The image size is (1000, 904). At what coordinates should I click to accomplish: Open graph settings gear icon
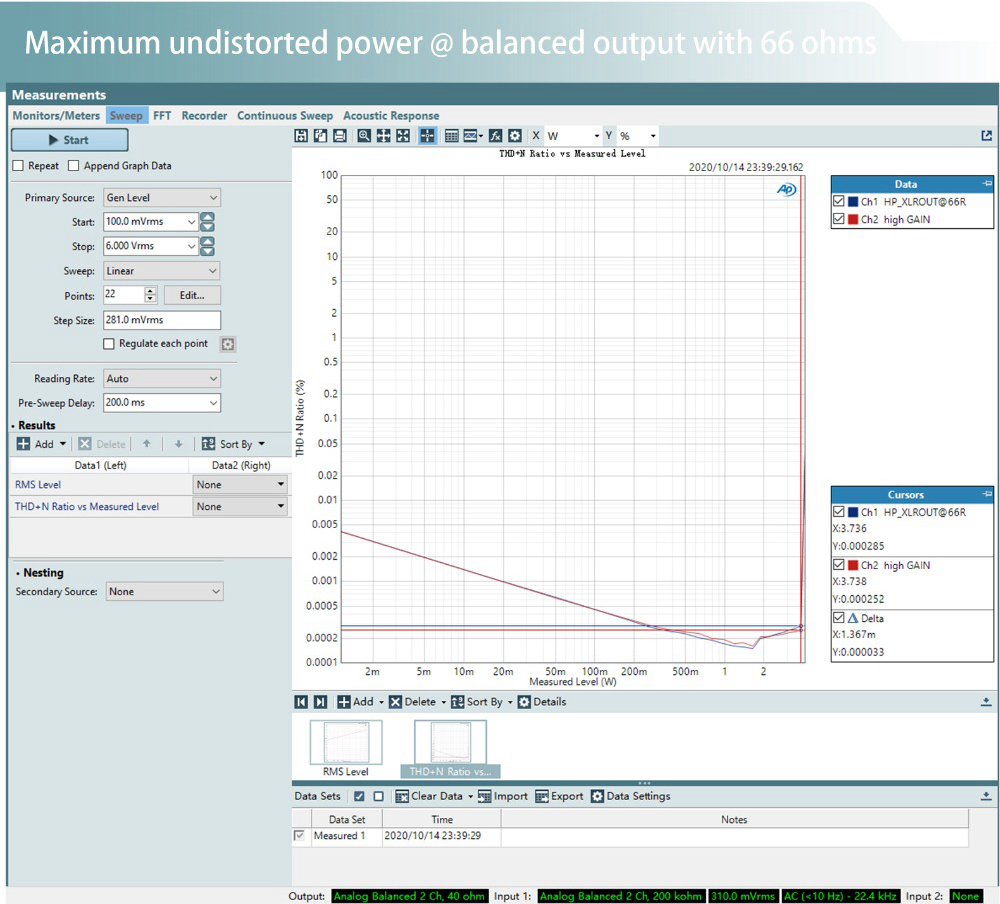[x=514, y=136]
